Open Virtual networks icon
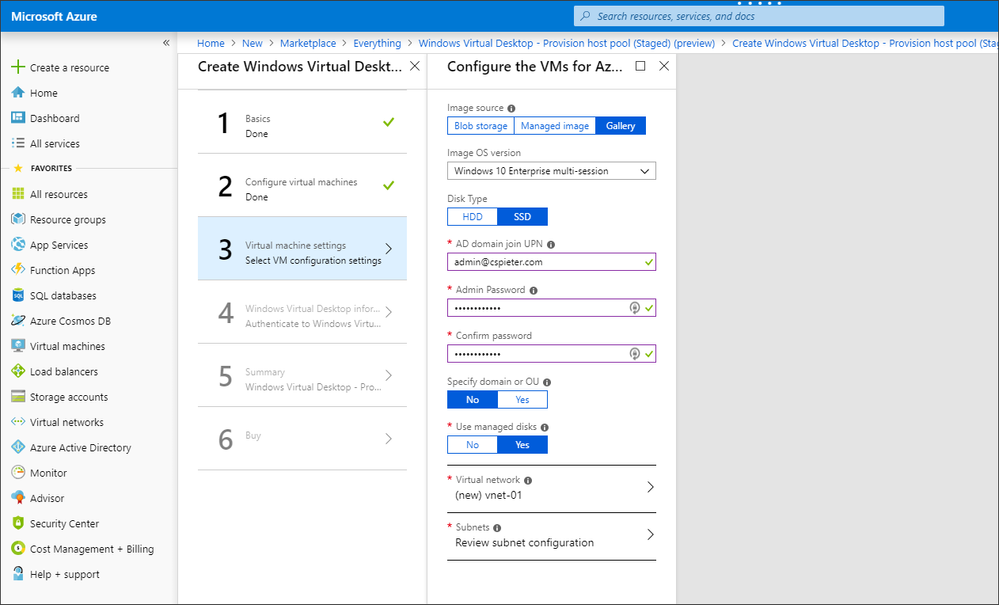The height and width of the screenshot is (605, 999). (x=18, y=422)
